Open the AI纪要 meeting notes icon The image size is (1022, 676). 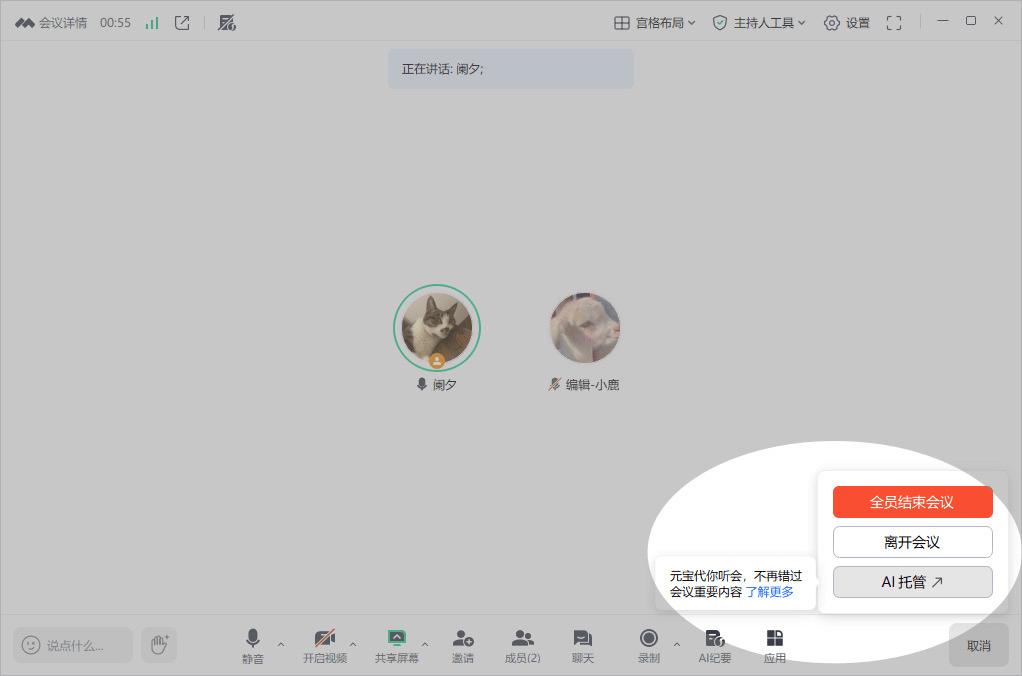coord(714,637)
